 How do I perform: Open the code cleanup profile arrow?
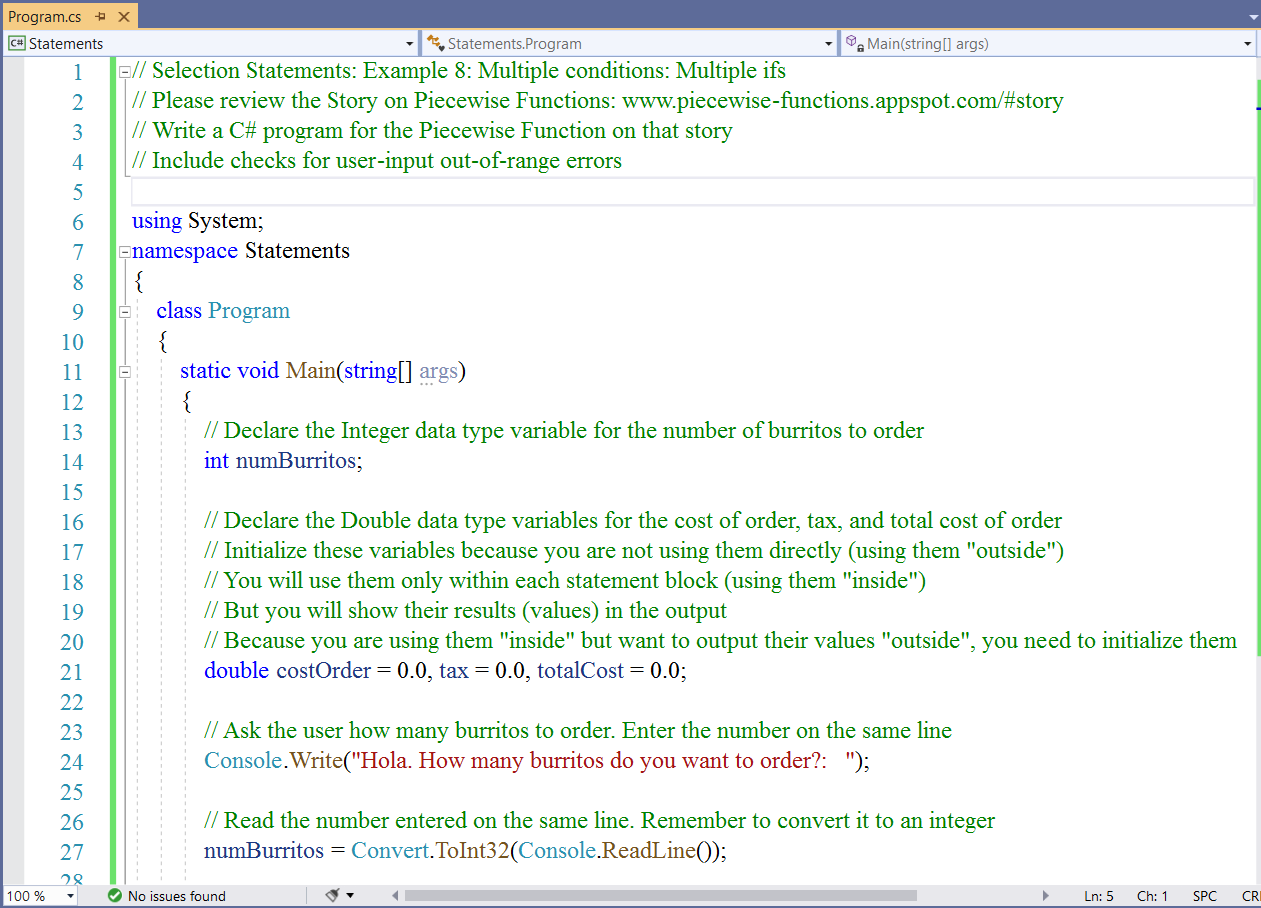[350, 896]
